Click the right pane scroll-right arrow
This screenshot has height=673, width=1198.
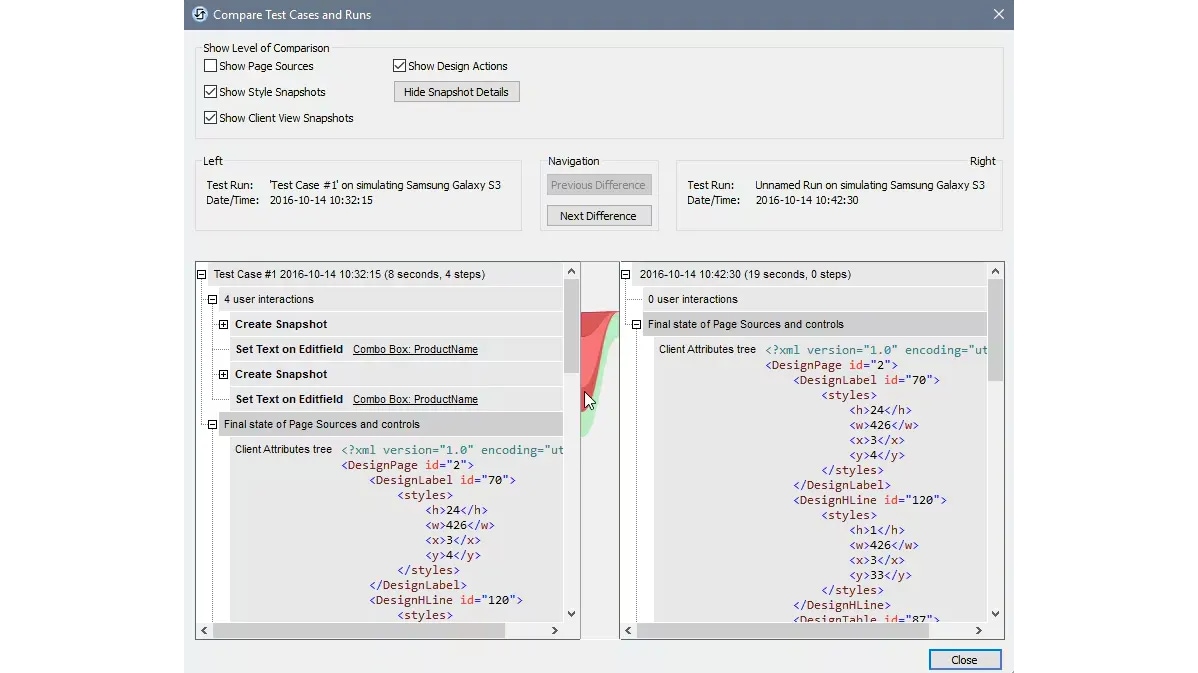(x=979, y=631)
